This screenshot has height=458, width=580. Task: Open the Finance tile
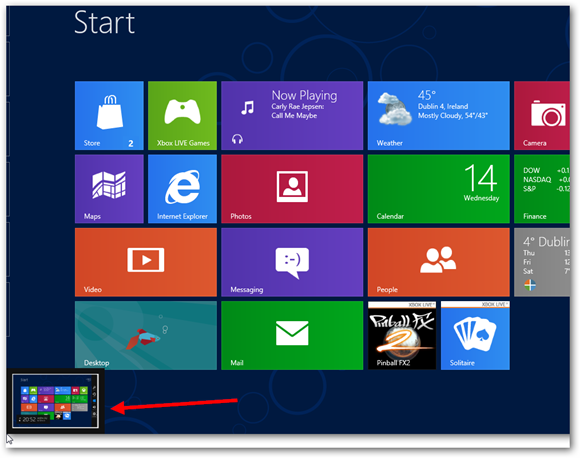pyautogui.click(x=542, y=189)
